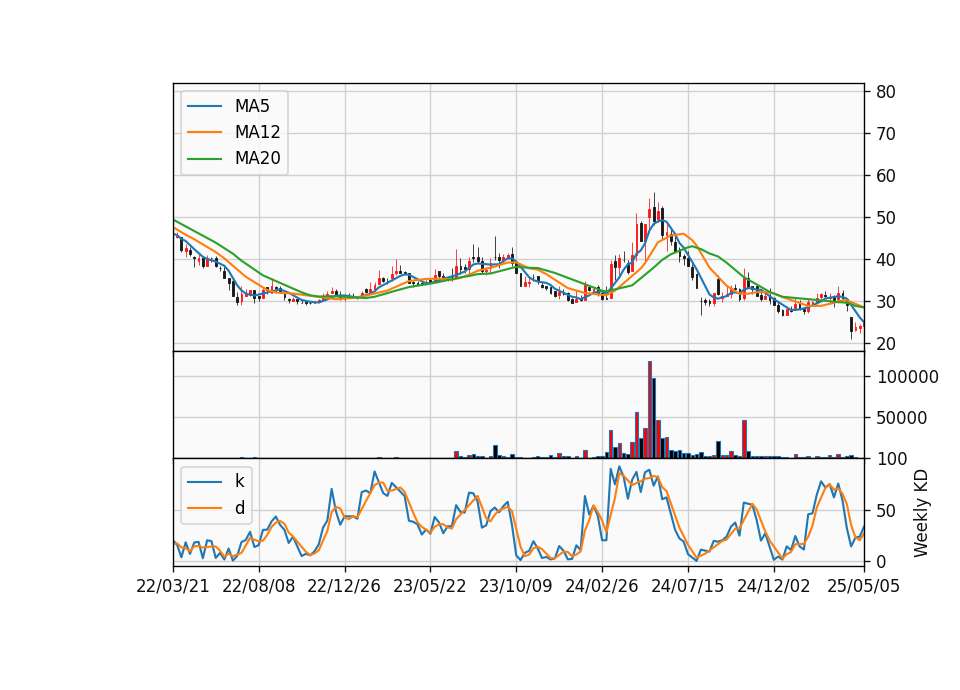Click the 22/03/21 date tick label
Screen dimensions: 960x690
pos(173,586)
